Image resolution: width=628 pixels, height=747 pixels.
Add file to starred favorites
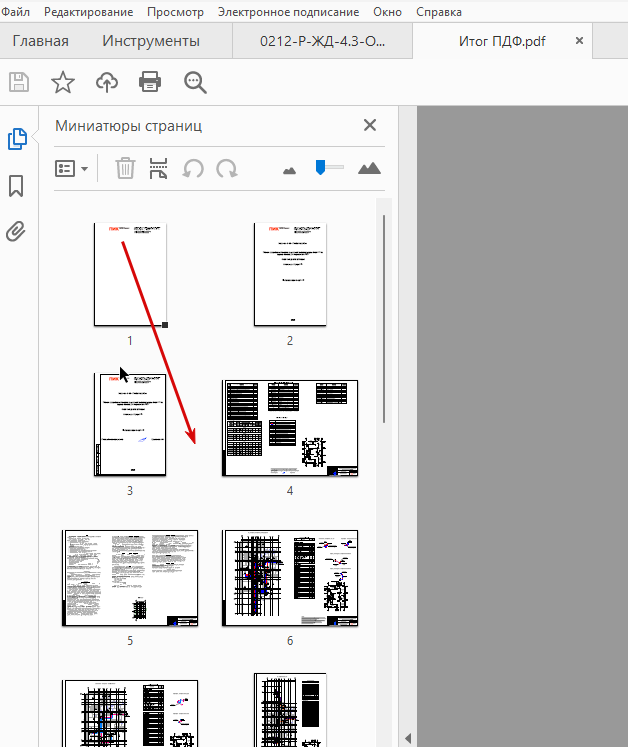click(x=63, y=82)
